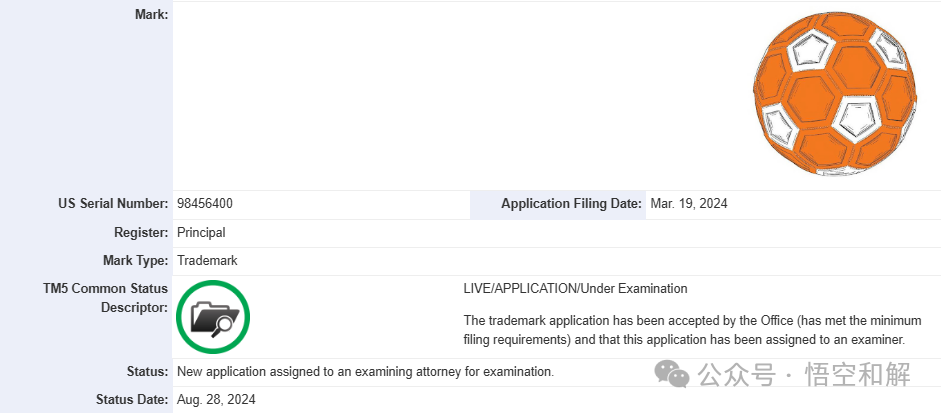
Task: Click the orange soccer ball mark image
Action: [x=835, y=92]
